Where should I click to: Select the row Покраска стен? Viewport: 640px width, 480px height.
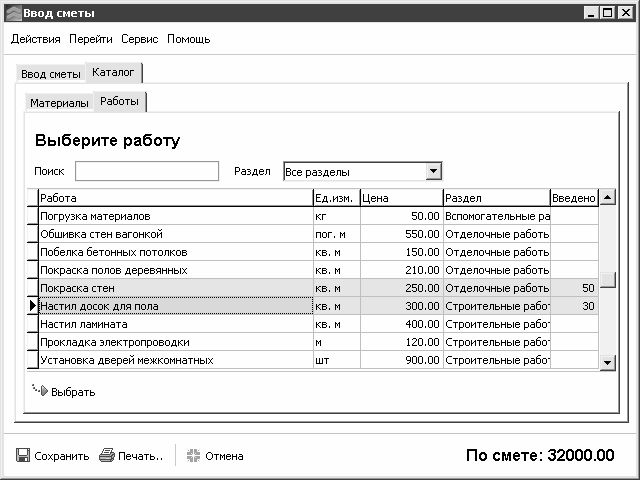point(313,288)
